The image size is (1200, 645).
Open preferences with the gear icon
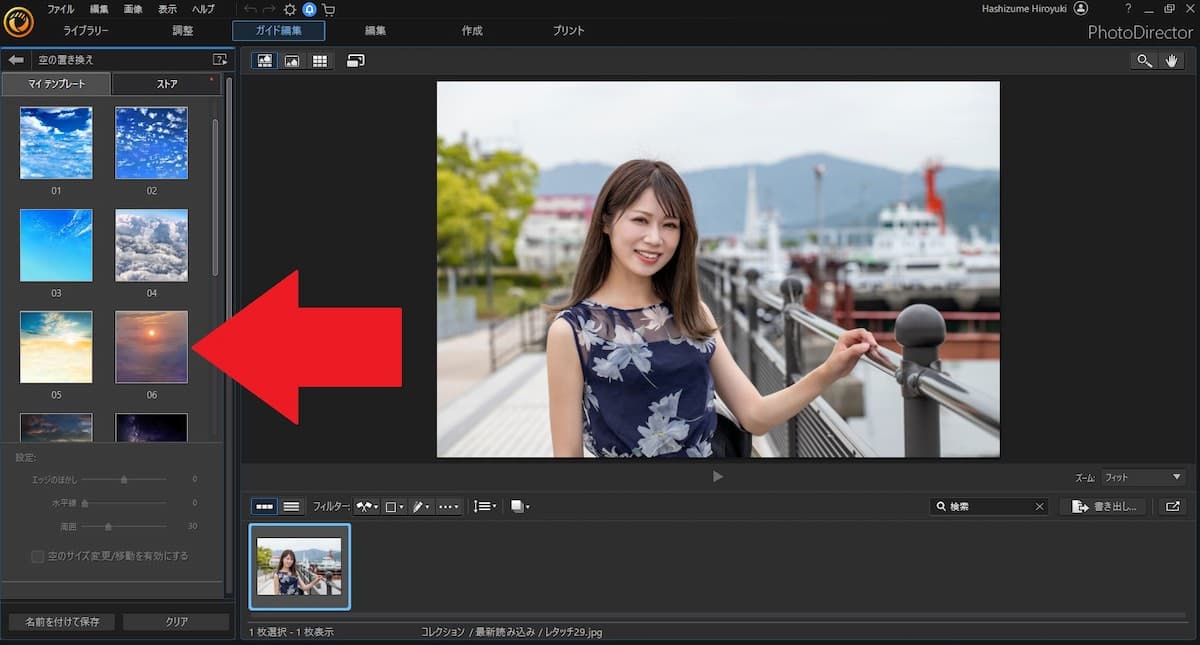tap(290, 9)
